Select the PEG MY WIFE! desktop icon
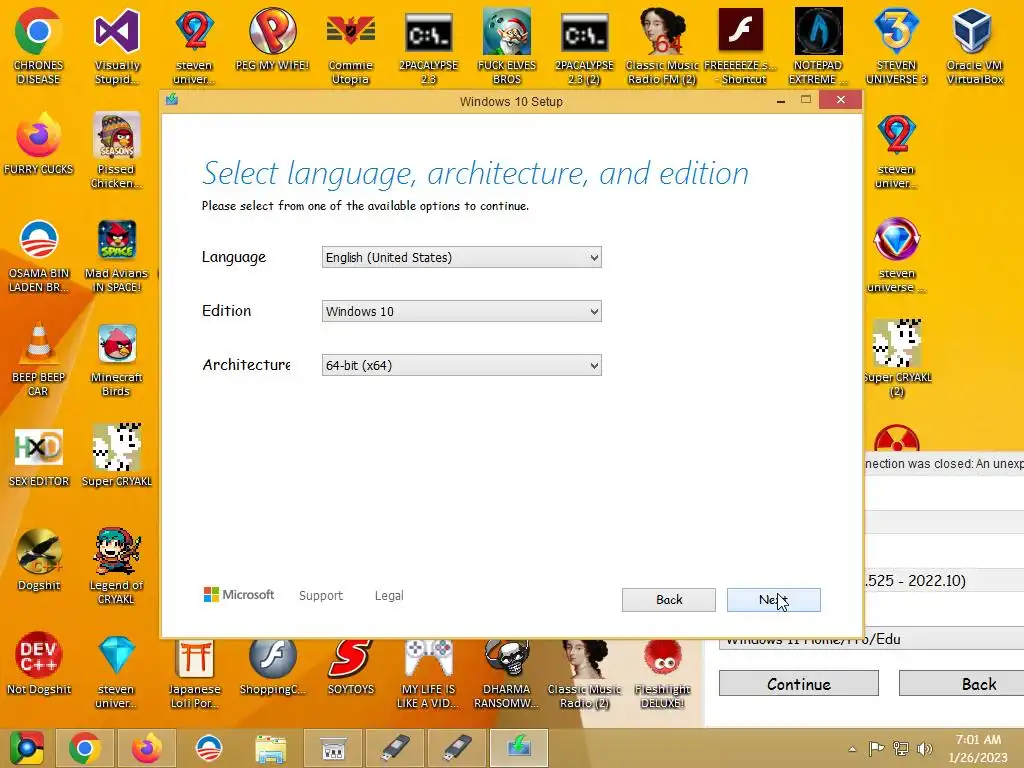The image size is (1024, 768). (272, 39)
